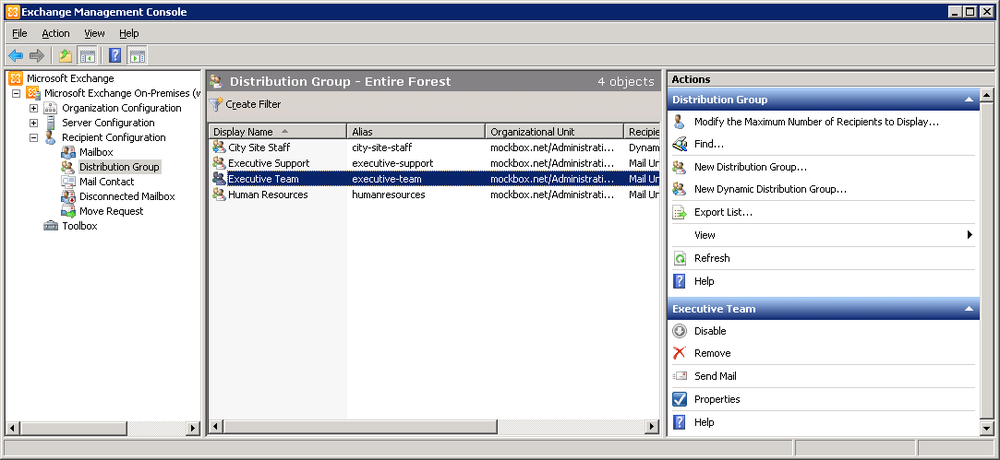Toggle the console tree pane toolbar icon
This screenshot has width=1000, height=460.
pyautogui.click(x=87, y=56)
